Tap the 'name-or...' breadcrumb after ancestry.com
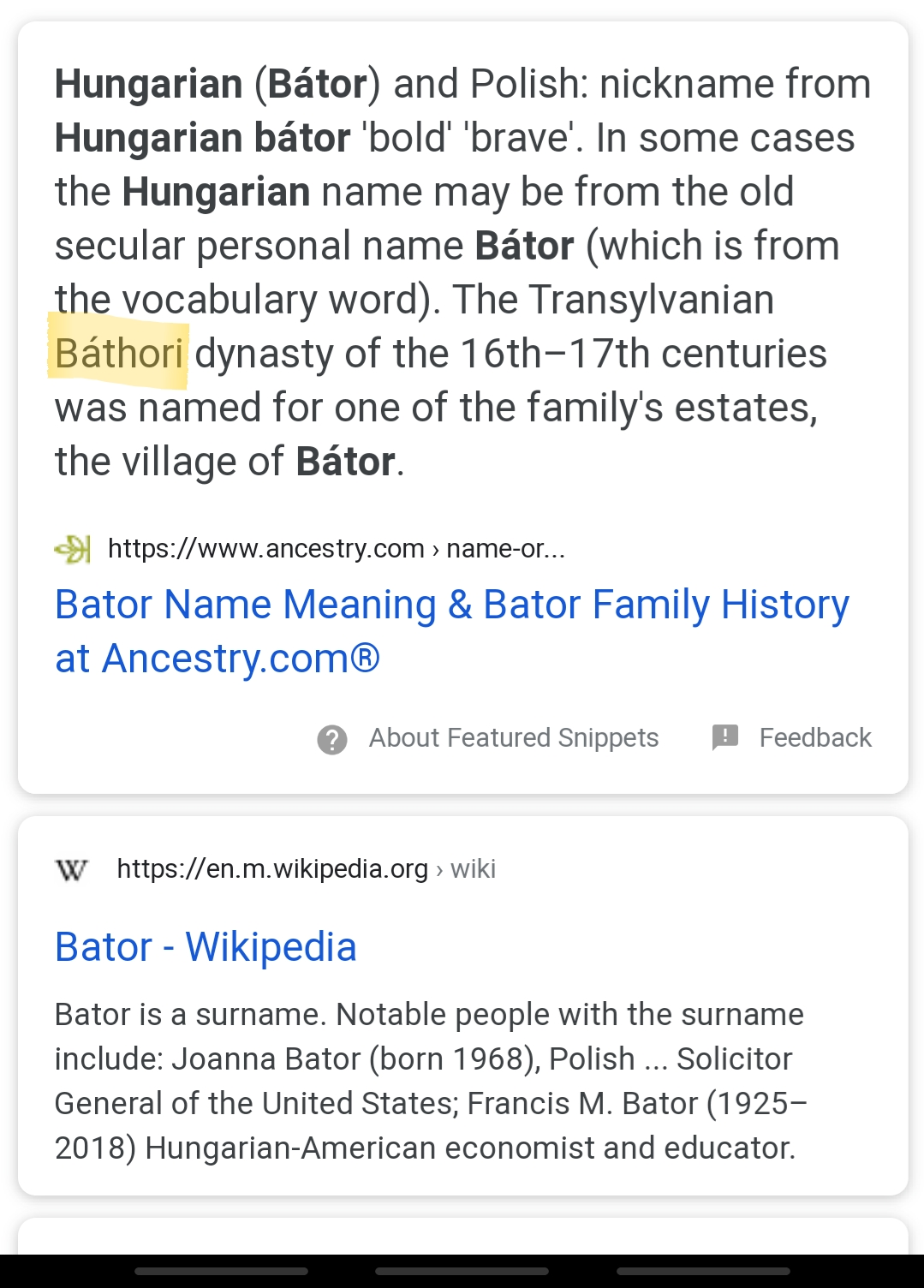This screenshot has width=924, height=1288. pos(505,549)
